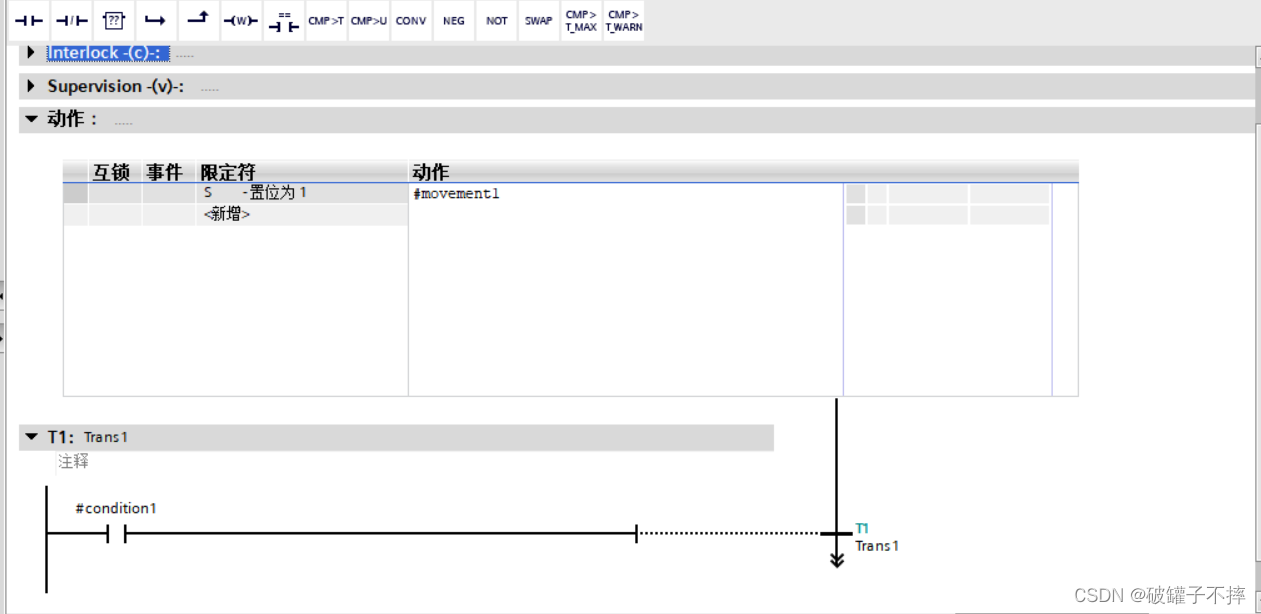Viewport: 1261px width, 614px height.
Task: Insert an assignment coil -(W)-
Action: pos(240,20)
